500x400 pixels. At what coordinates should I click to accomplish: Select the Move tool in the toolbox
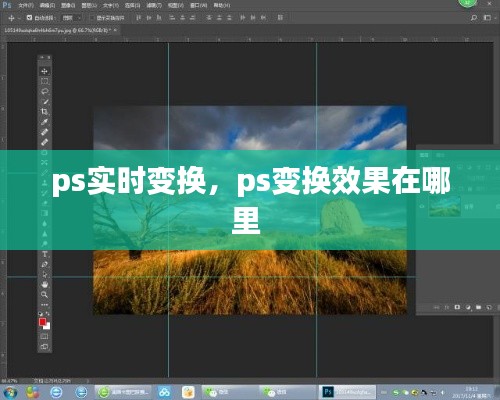click(x=44, y=71)
